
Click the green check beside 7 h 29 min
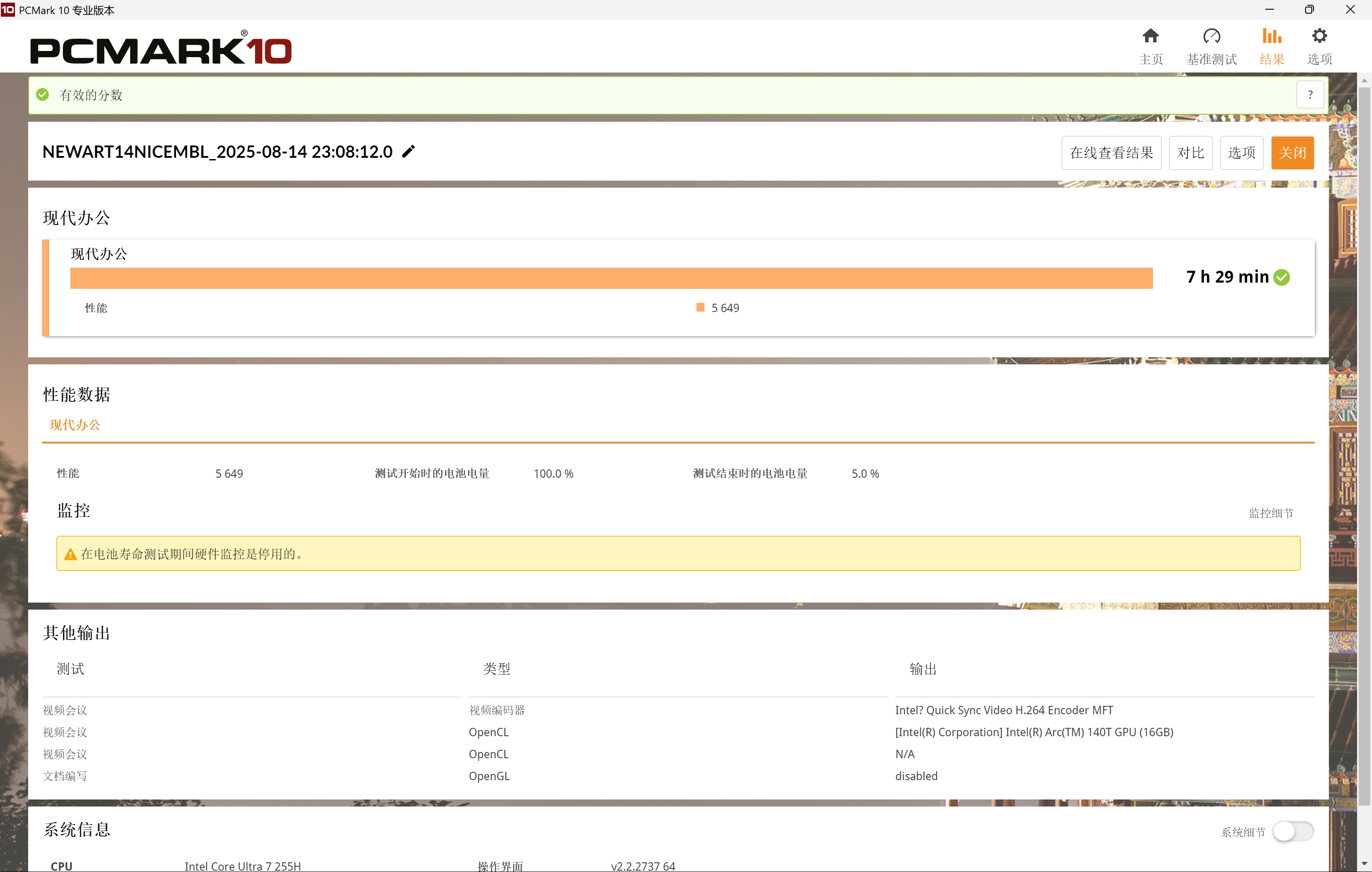click(1282, 277)
